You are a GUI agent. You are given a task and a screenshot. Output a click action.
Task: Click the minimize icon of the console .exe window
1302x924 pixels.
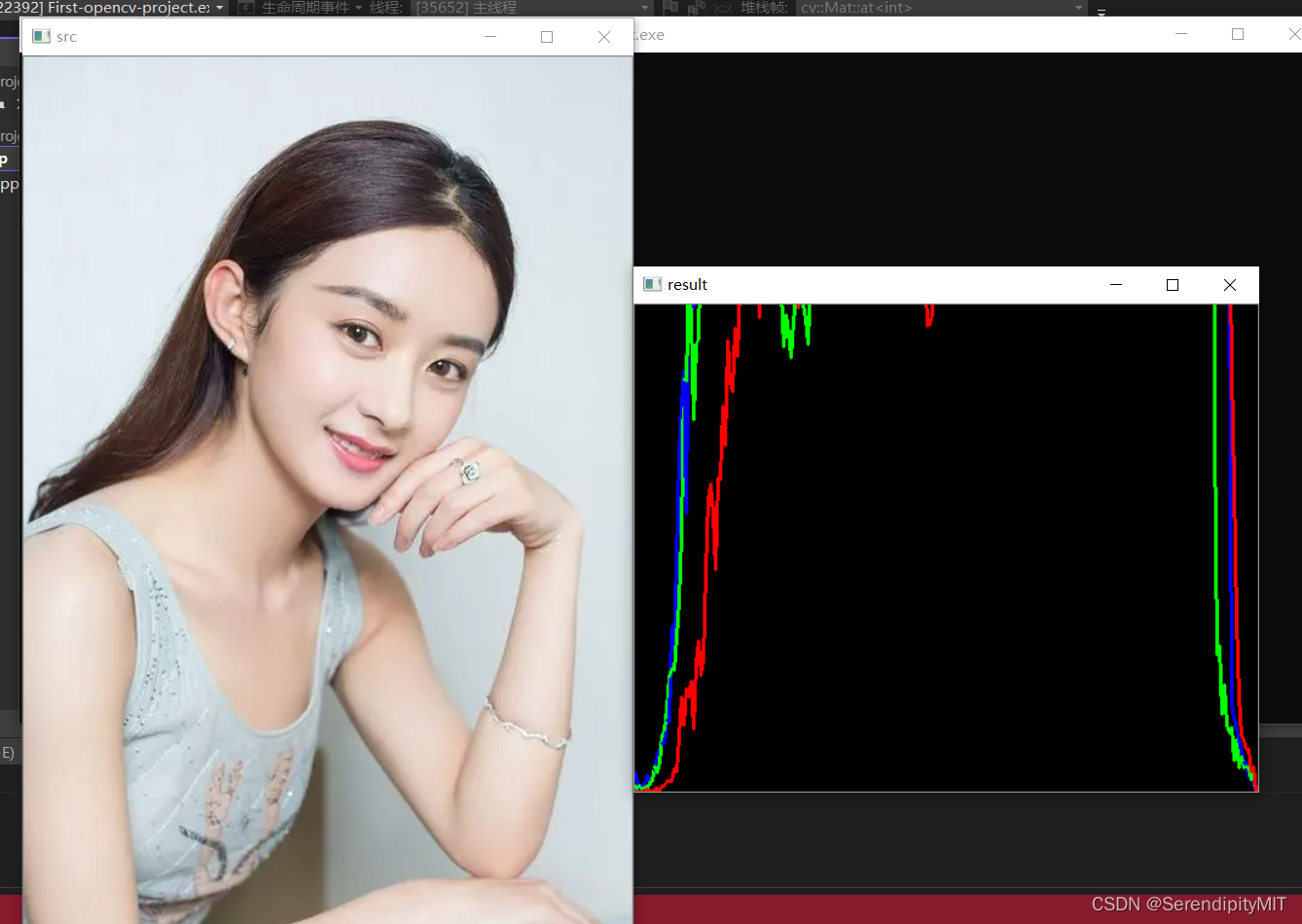tap(1180, 34)
